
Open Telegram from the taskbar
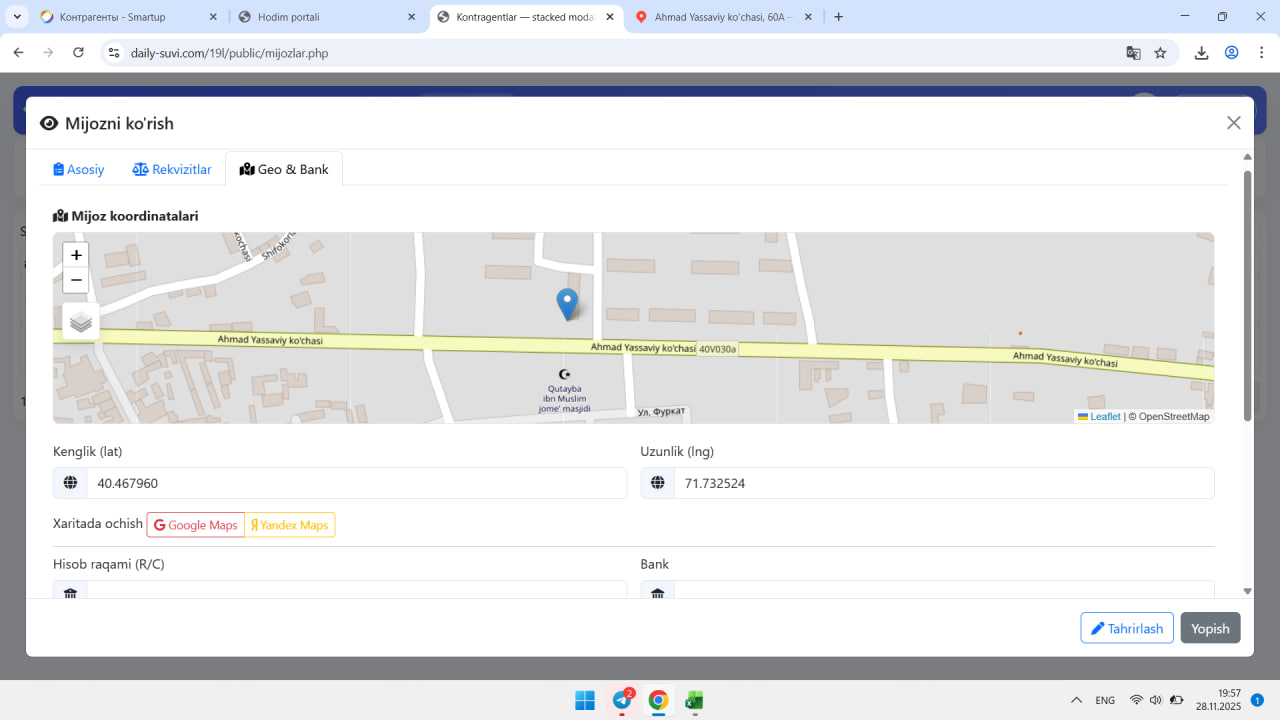622,700
